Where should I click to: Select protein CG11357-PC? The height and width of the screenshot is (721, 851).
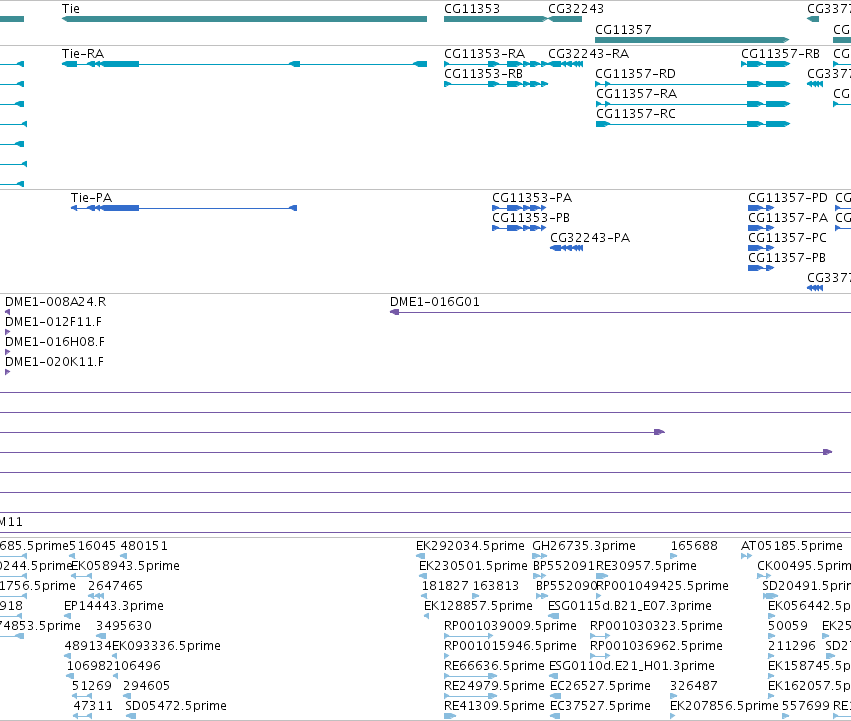click(788, 238)
